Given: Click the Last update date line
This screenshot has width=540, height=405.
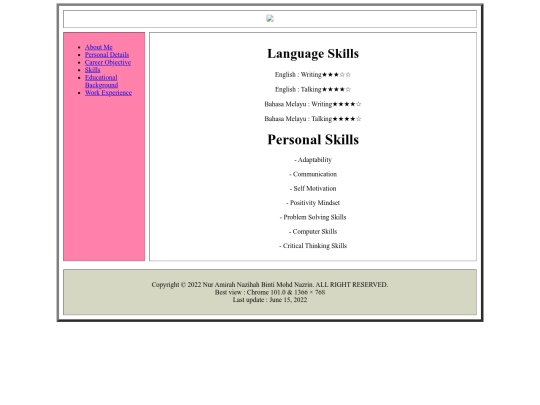Looking at the screenshot, I should point(270,300).
